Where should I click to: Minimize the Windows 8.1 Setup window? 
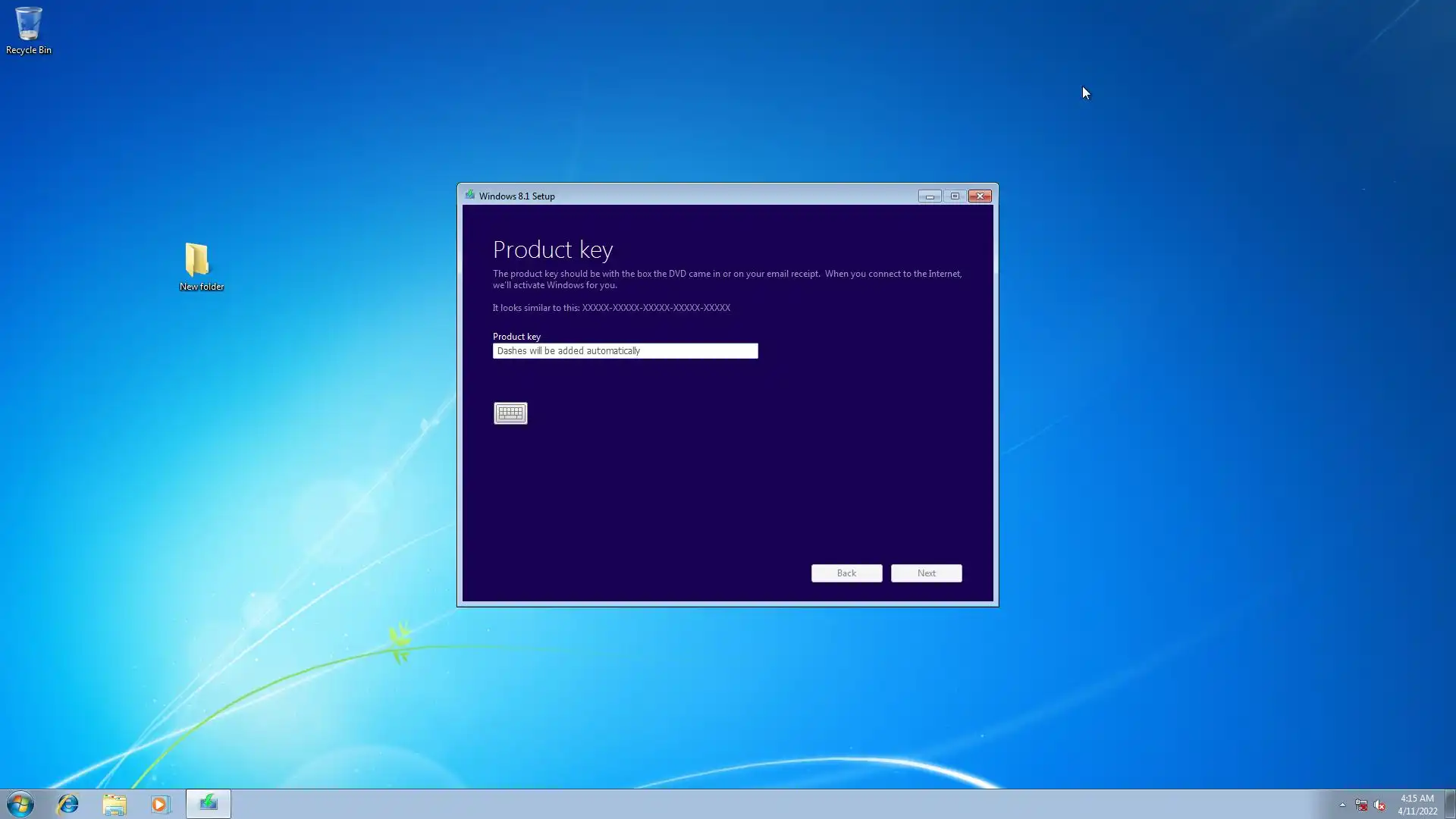pyautogui.click(x=930, y=196)
